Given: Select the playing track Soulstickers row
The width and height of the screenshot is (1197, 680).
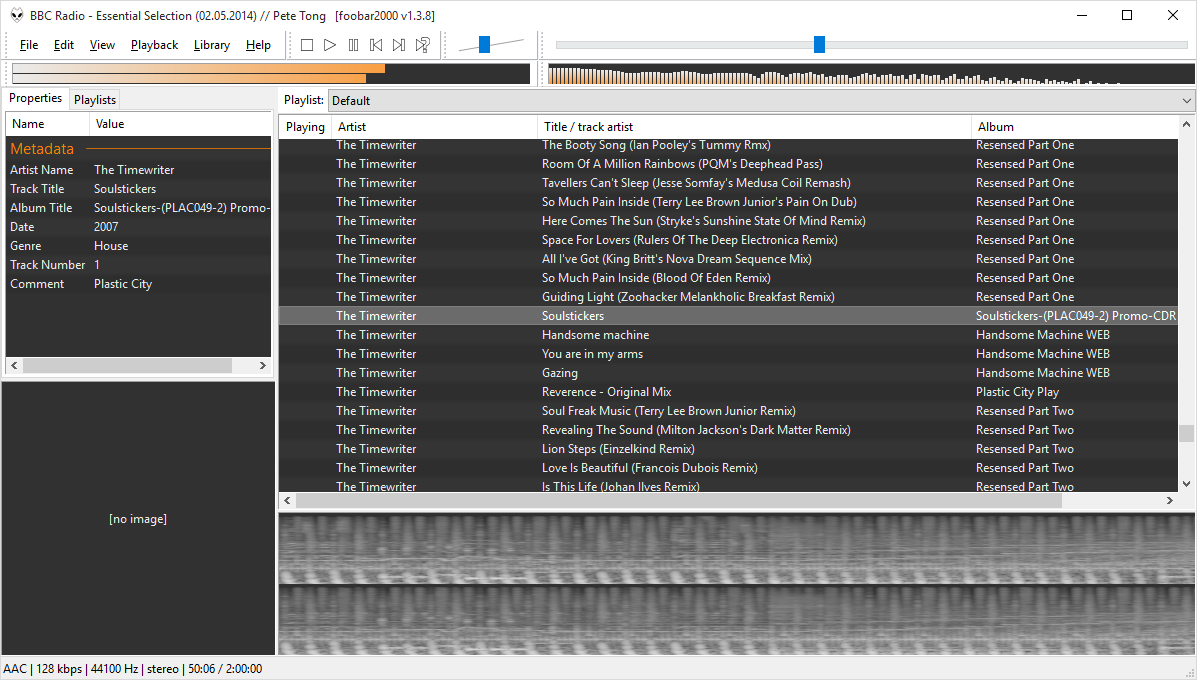Looking at the screenshot, I should tap(728, 316).
